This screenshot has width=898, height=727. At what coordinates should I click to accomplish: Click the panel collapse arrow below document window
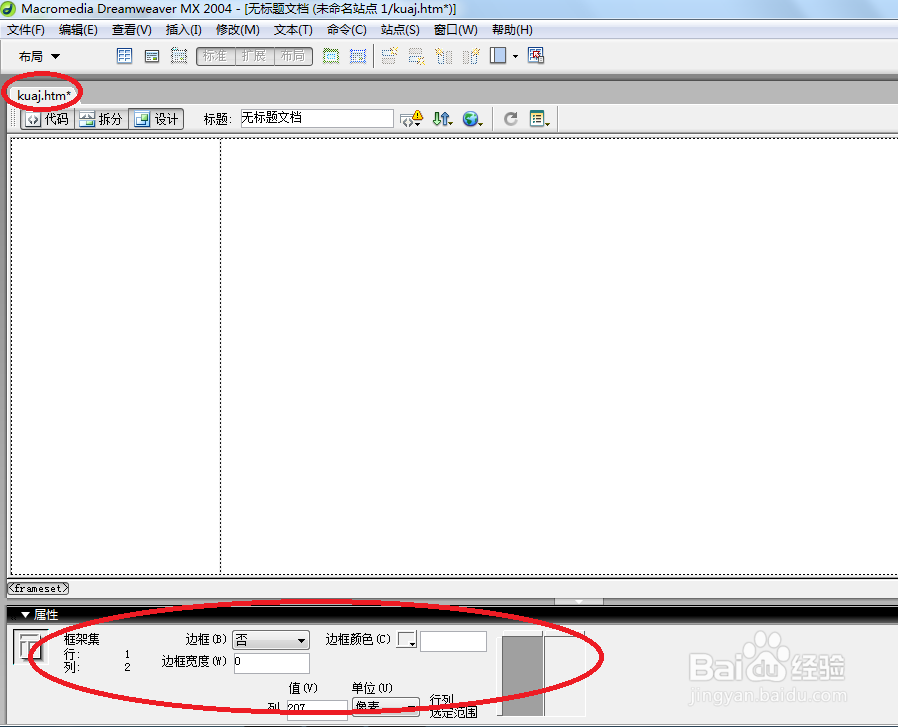[x=578, y=602]
